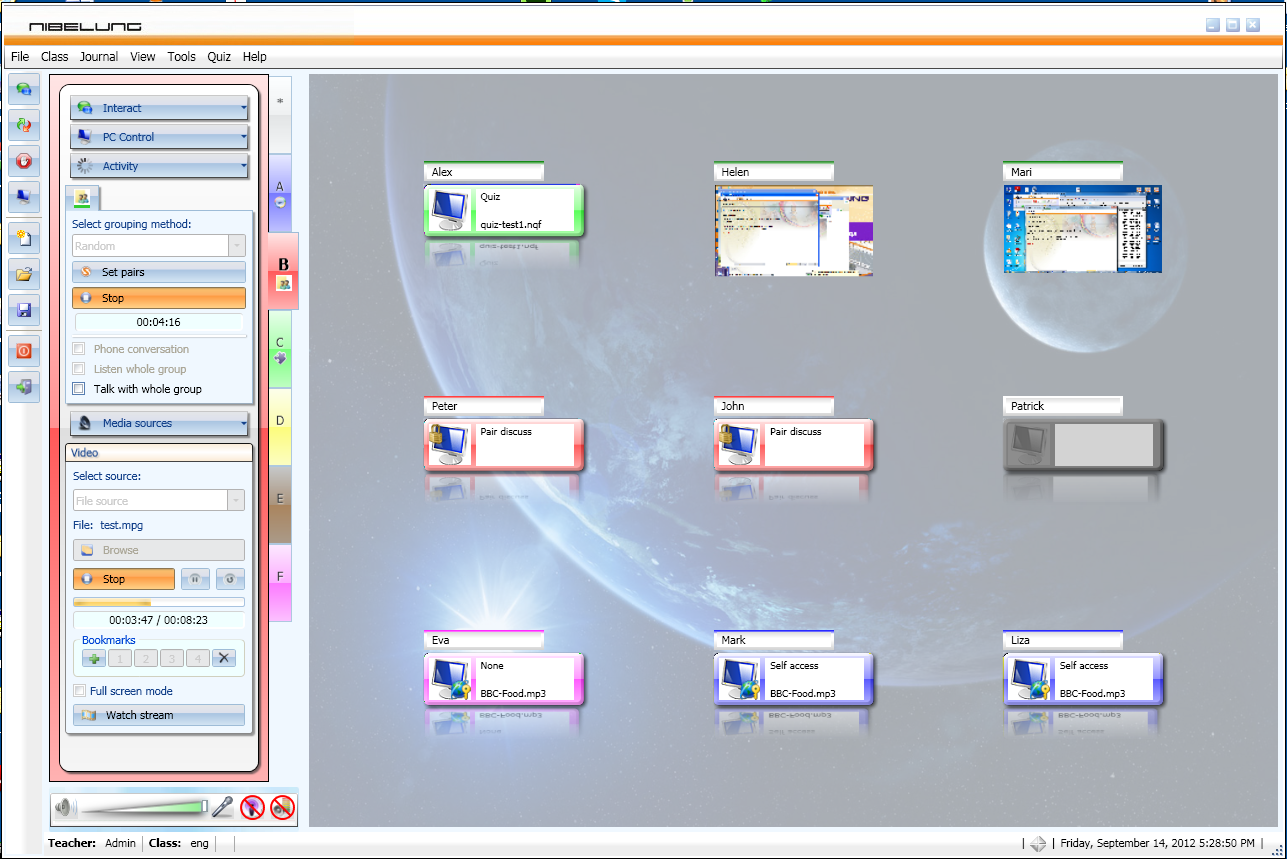Expand the Media sources panel
The height and width of the screenshot is (859, 1287).
point(158,423)
